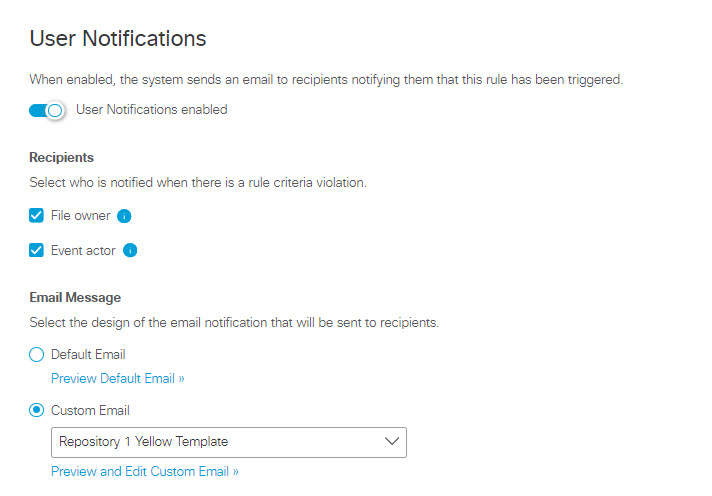This screenshot has height=496, width=712.
Task: Open the Repository 1 Yellow Template dropdown
Action: 229,442
